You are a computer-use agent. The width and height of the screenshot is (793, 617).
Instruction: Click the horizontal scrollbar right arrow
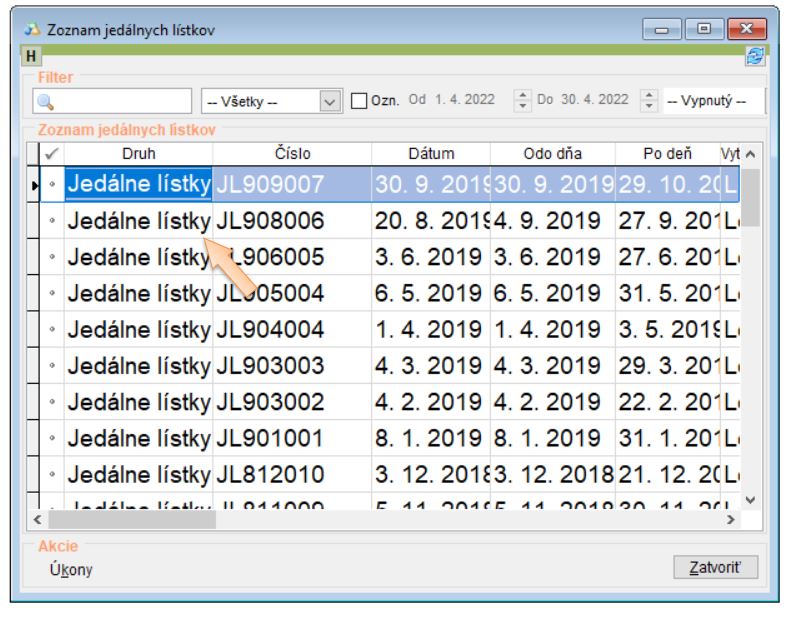741,520
